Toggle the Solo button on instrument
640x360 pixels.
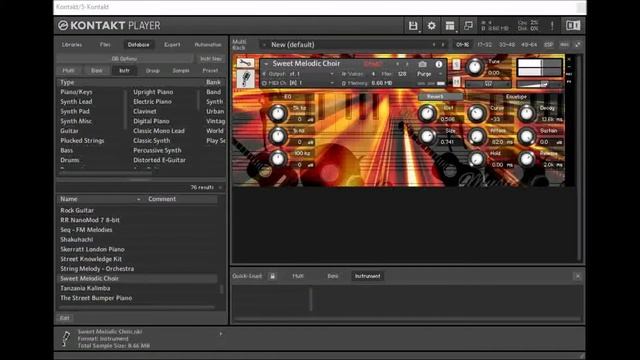pyautogui.click(x=456, y=64)
